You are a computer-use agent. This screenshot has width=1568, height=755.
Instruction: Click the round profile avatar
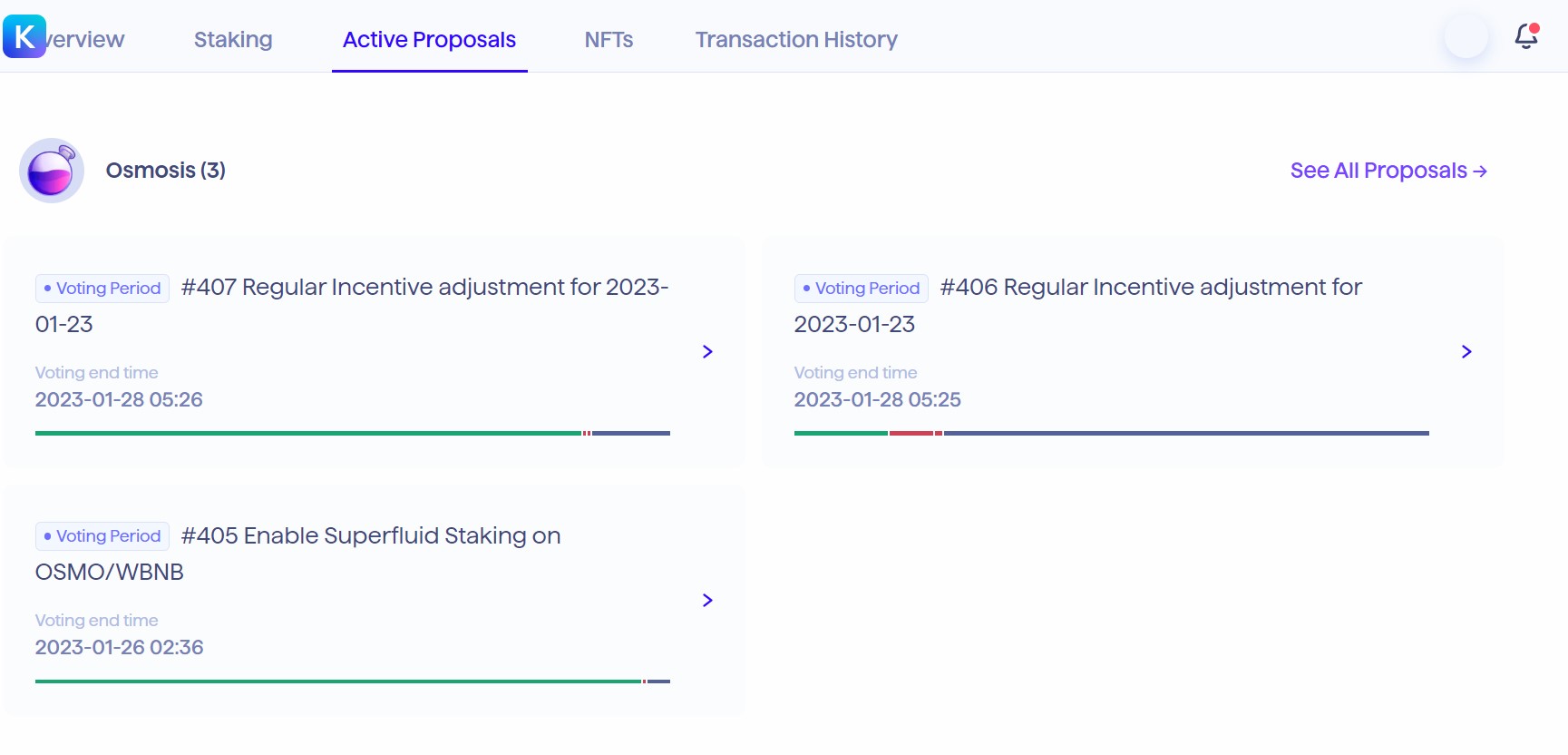[x=1466, y=36]
